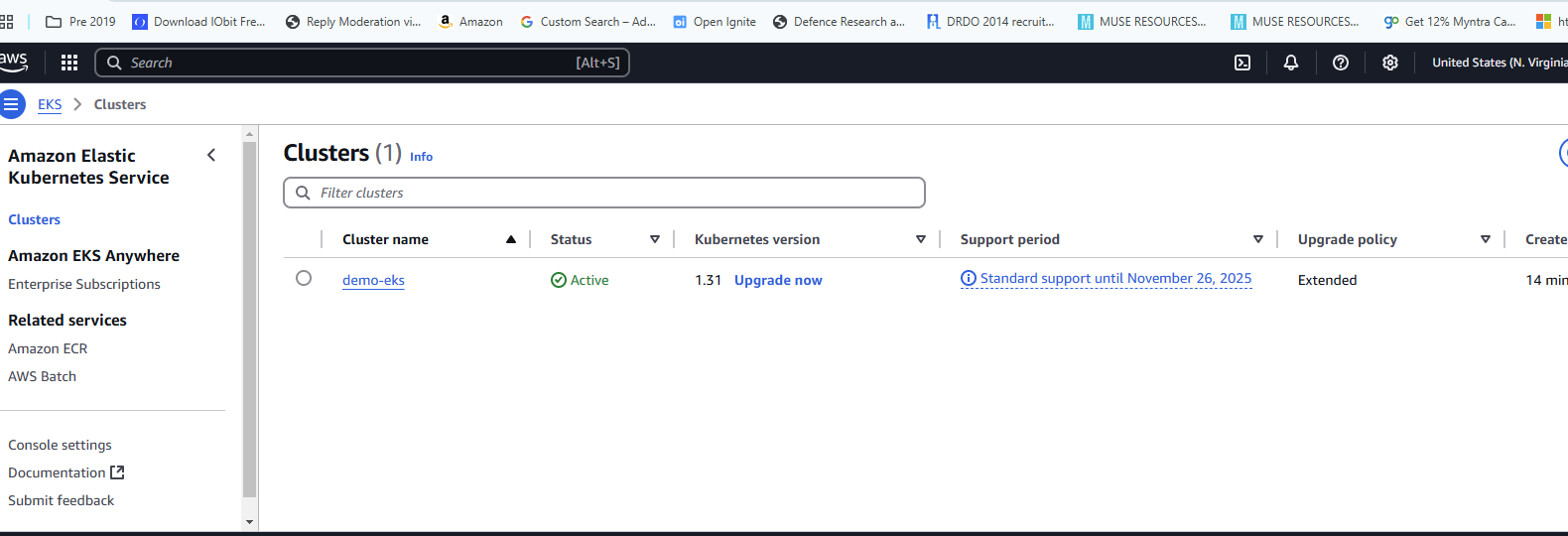Viewport: 1568px width, 536px height.
Task: Open the Reply Moderation bookmark
Action: [x=353, y=21]
